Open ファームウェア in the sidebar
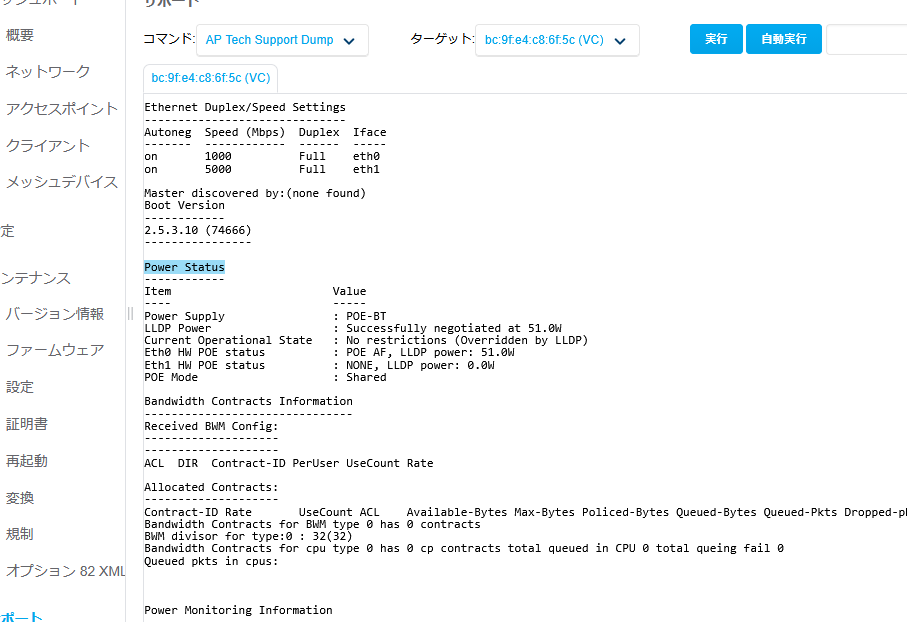The height and width of the screenshot is (622, 907). 54,350
